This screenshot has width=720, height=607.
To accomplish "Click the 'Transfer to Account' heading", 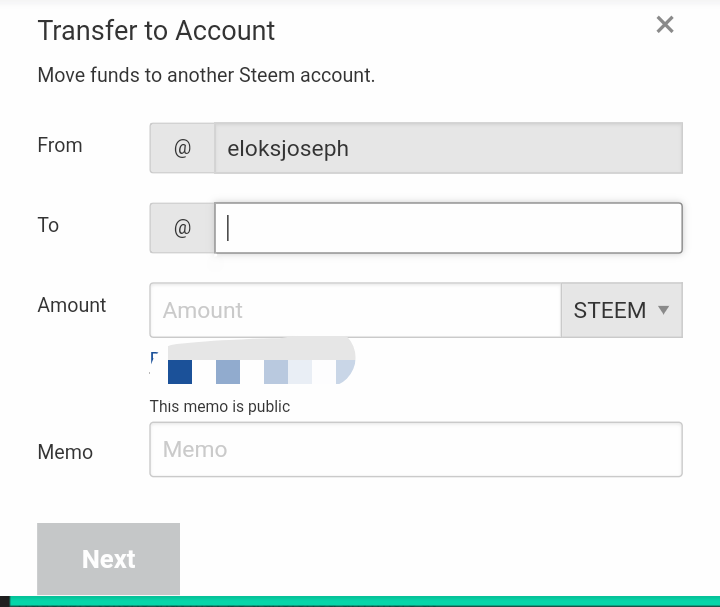I will point(156,30).
